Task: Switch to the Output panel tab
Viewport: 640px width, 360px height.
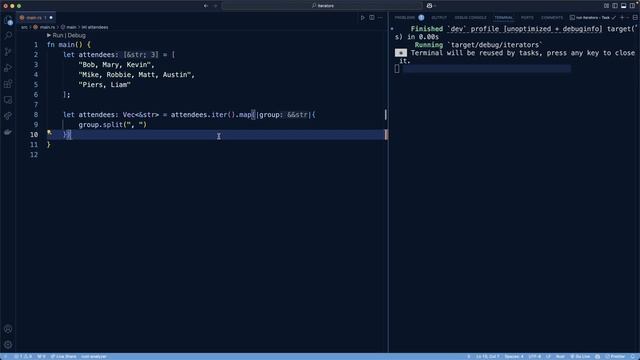Action: [x=439, y=18]
